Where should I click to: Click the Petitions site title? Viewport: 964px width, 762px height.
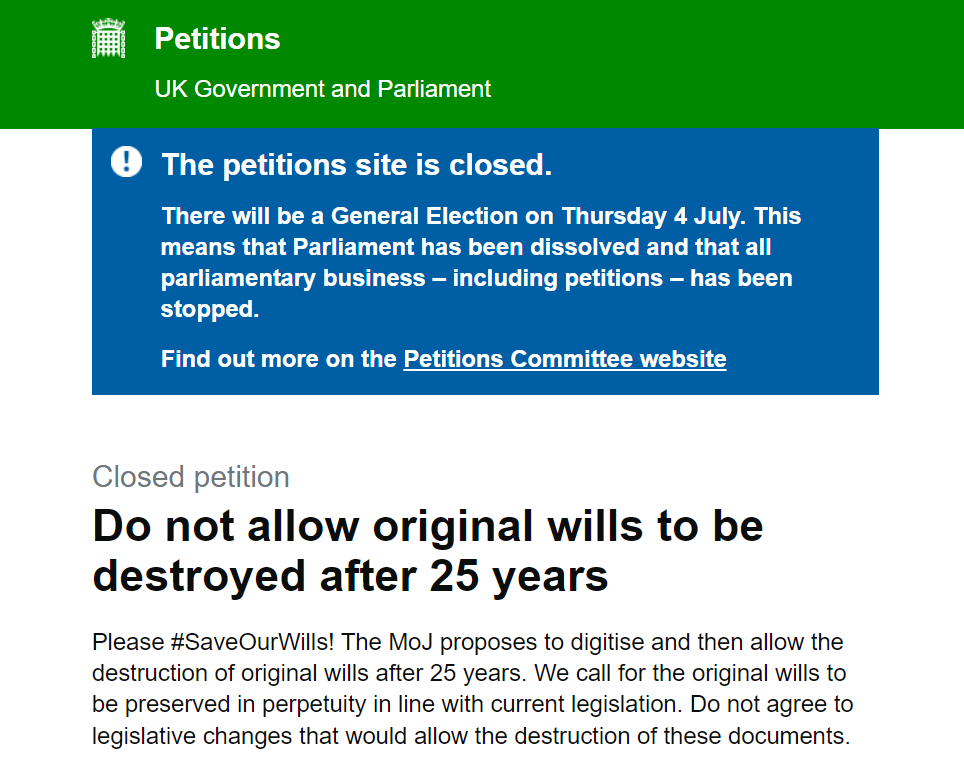click(216, 38)
